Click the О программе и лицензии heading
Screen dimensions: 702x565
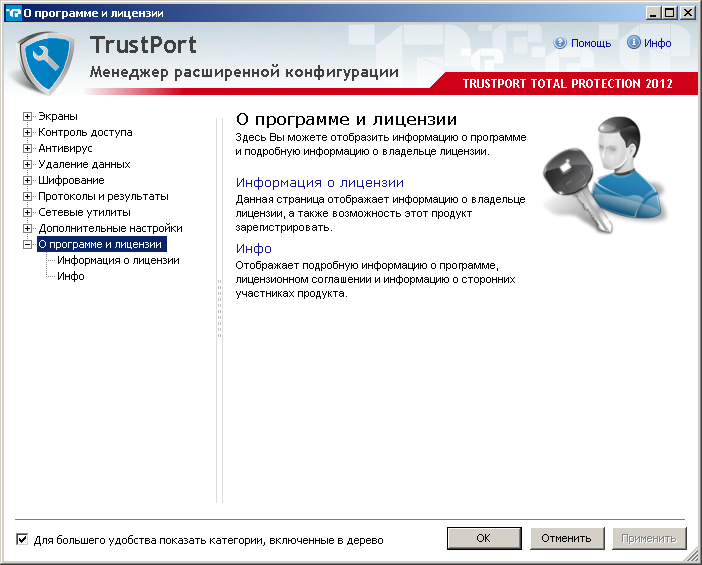[346, 120]
